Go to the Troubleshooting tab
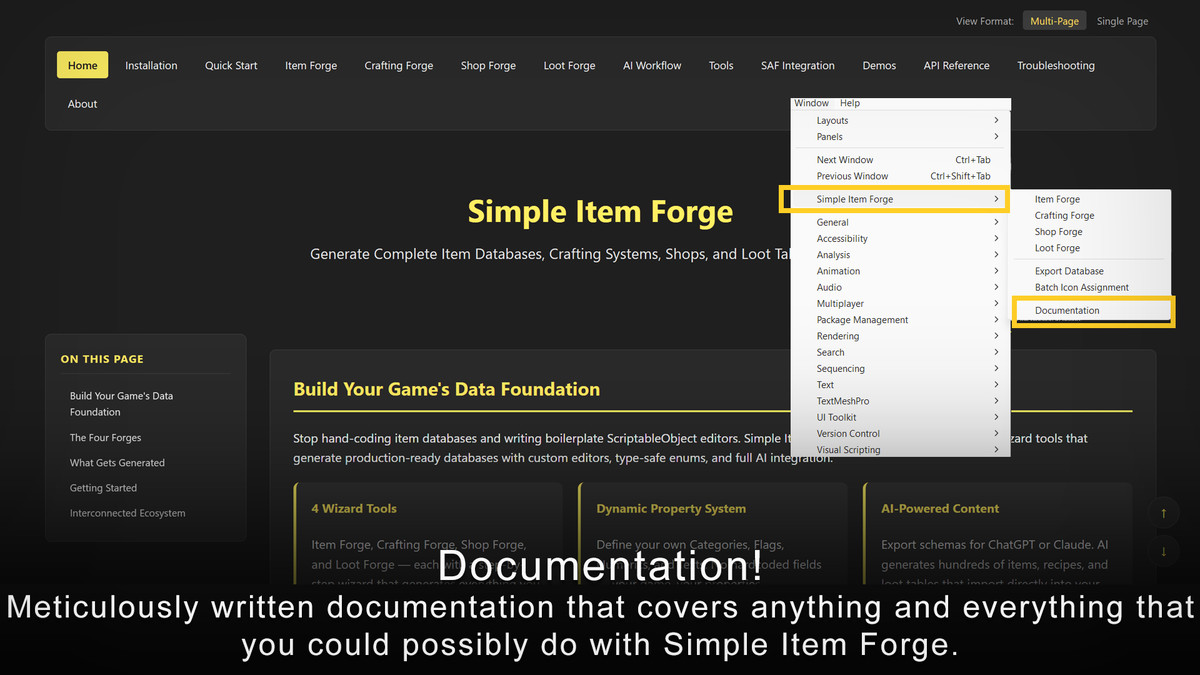The image size is (1200, 675). point(1055,65)
